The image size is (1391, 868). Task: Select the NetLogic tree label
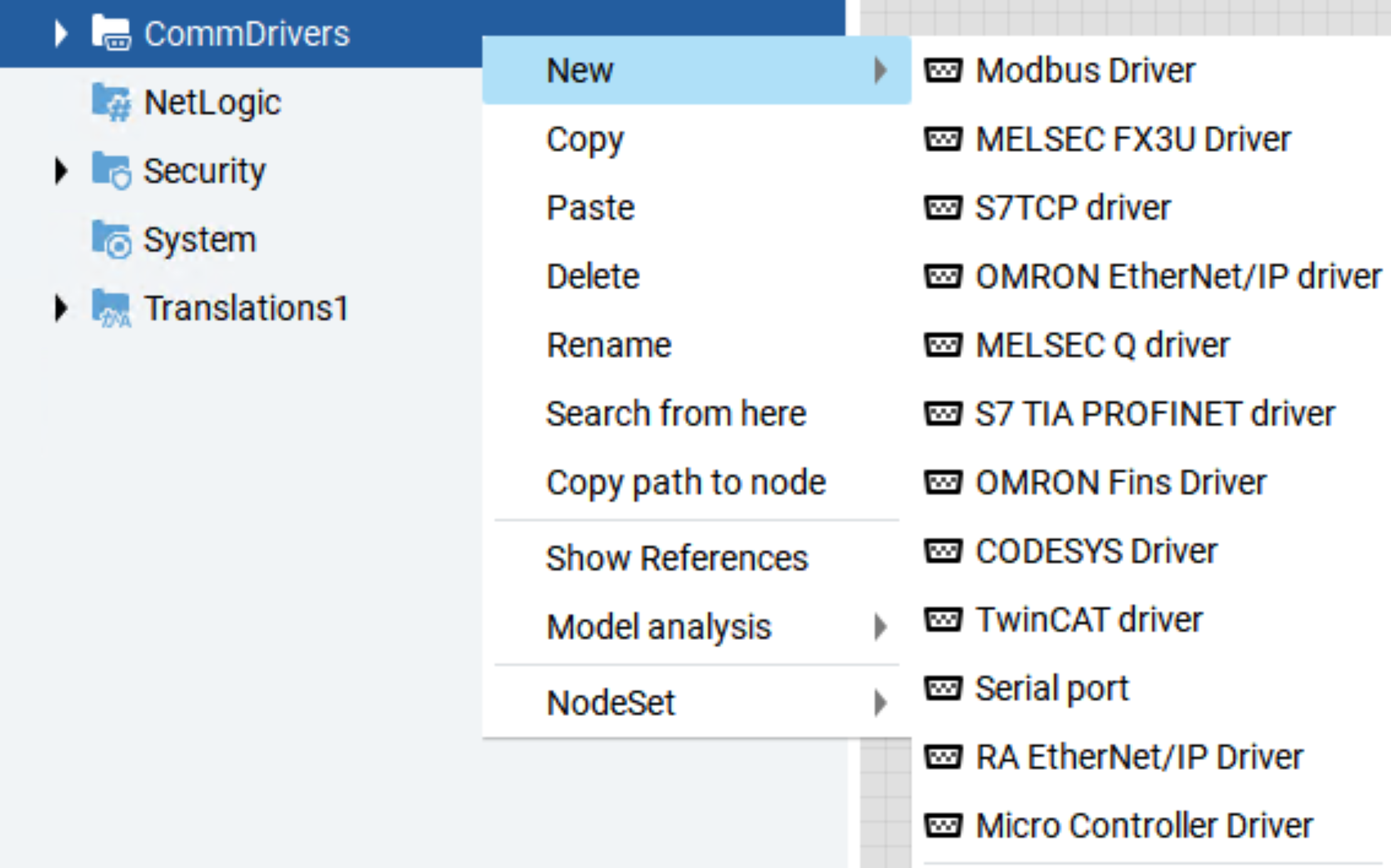coord(212,103)
